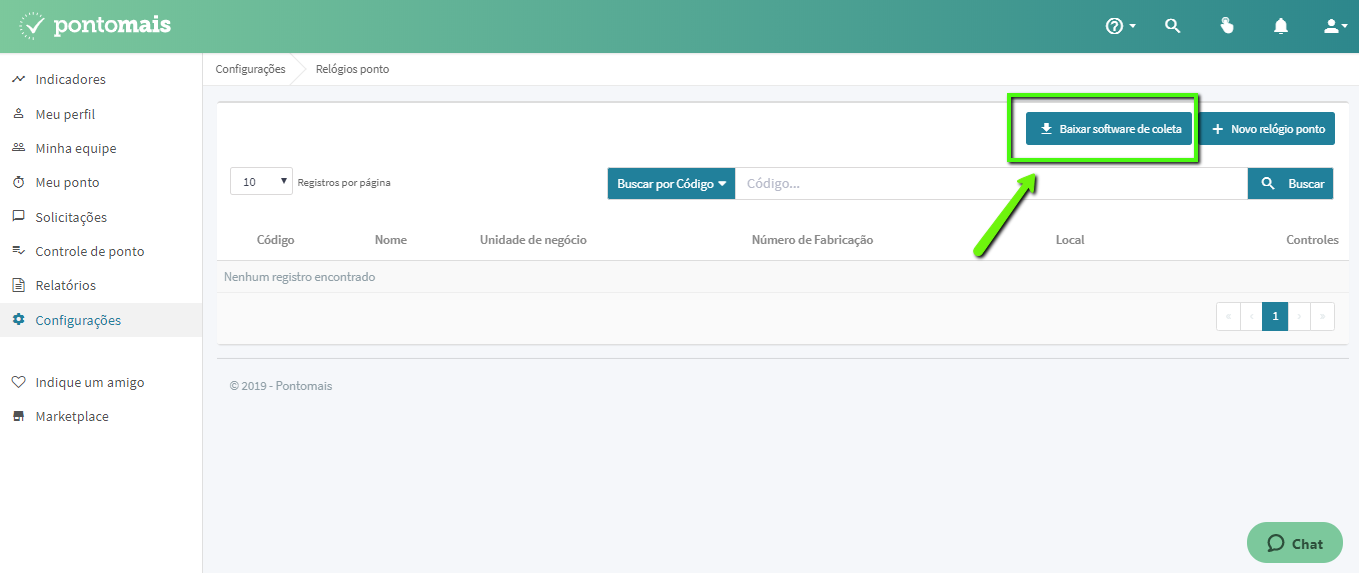Image resolution: width=1359 pixels, height=573 pixels.
Task: Sort by Nome column header
Action: click(391, 240)
